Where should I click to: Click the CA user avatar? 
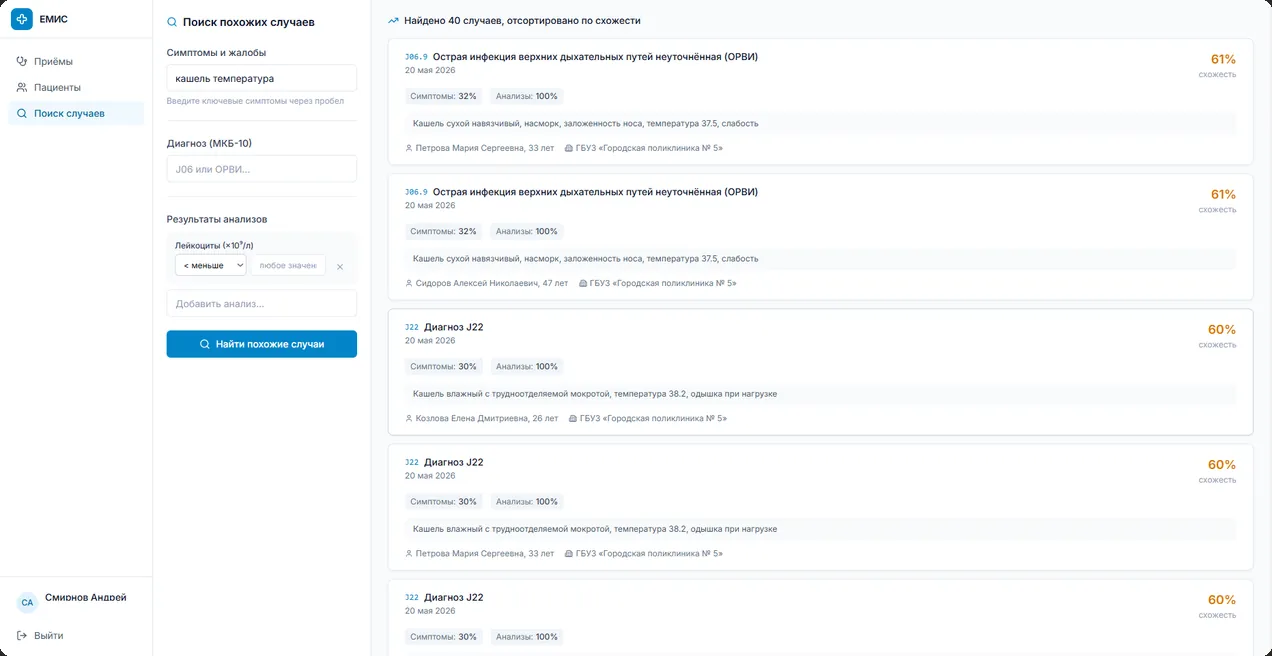pos(27,602)
